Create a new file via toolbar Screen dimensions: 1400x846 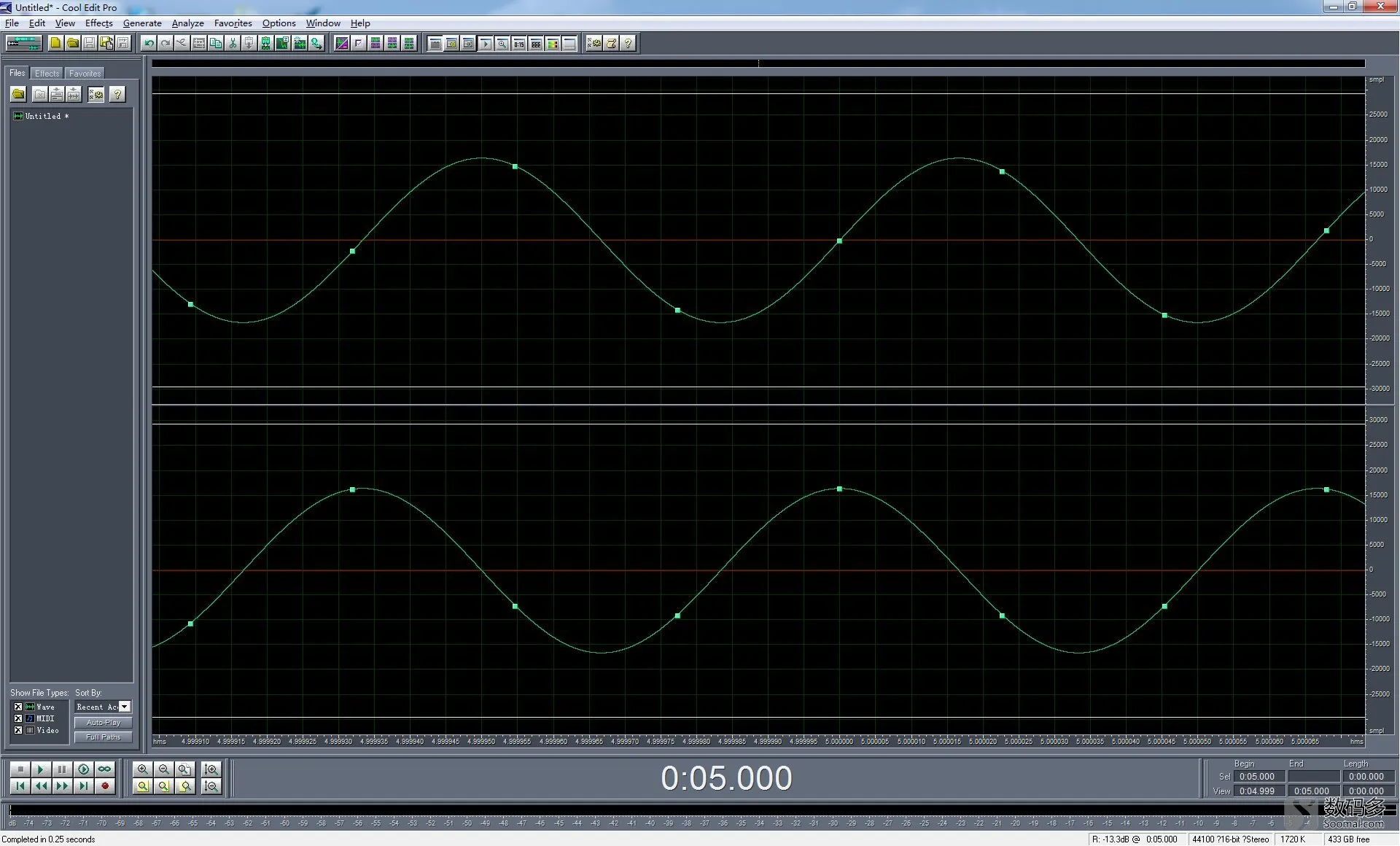click(55, 43)
